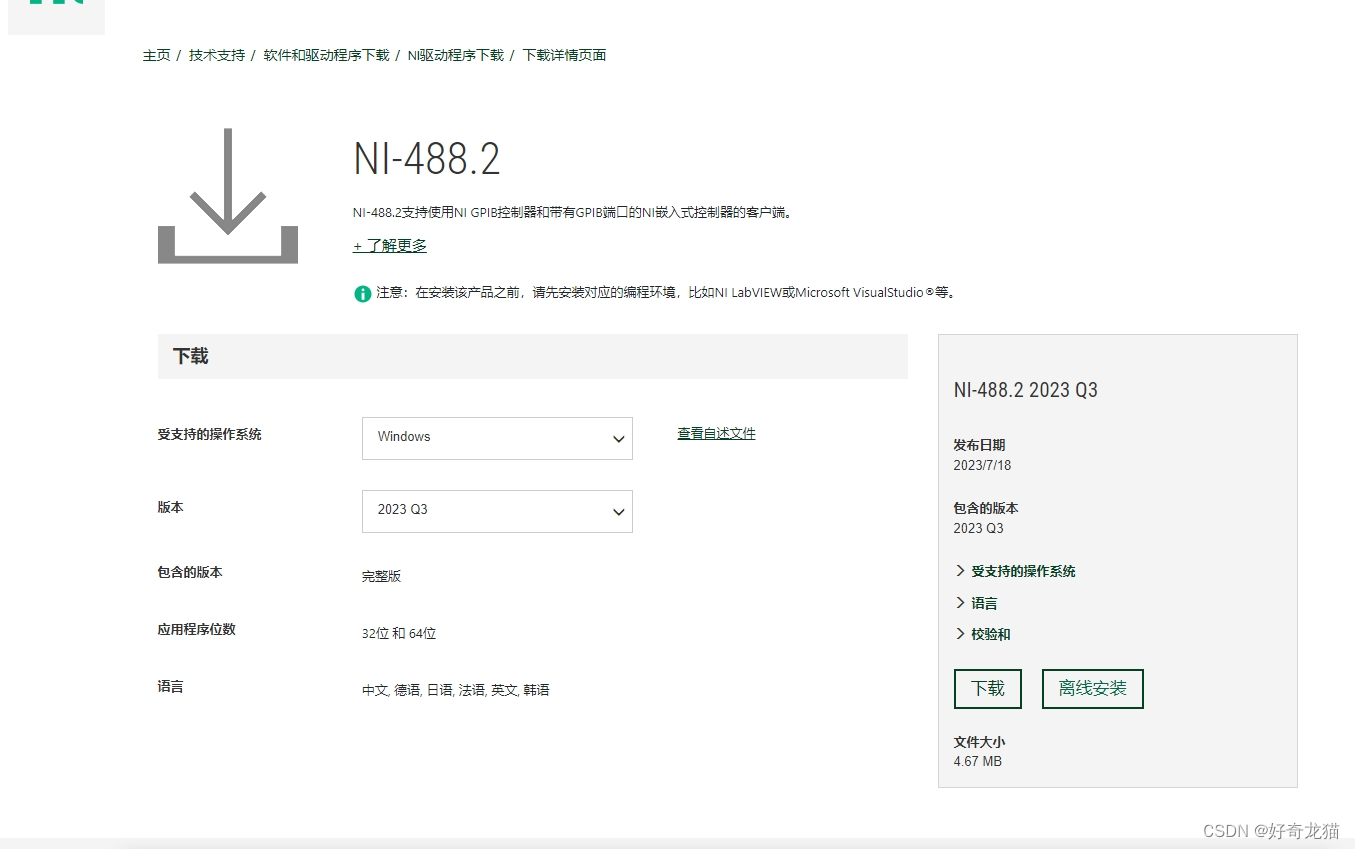This screenshot has width=1355, height=849.
Task: Go to 主页 in breadcrumb
Action: tap(157, 55)
